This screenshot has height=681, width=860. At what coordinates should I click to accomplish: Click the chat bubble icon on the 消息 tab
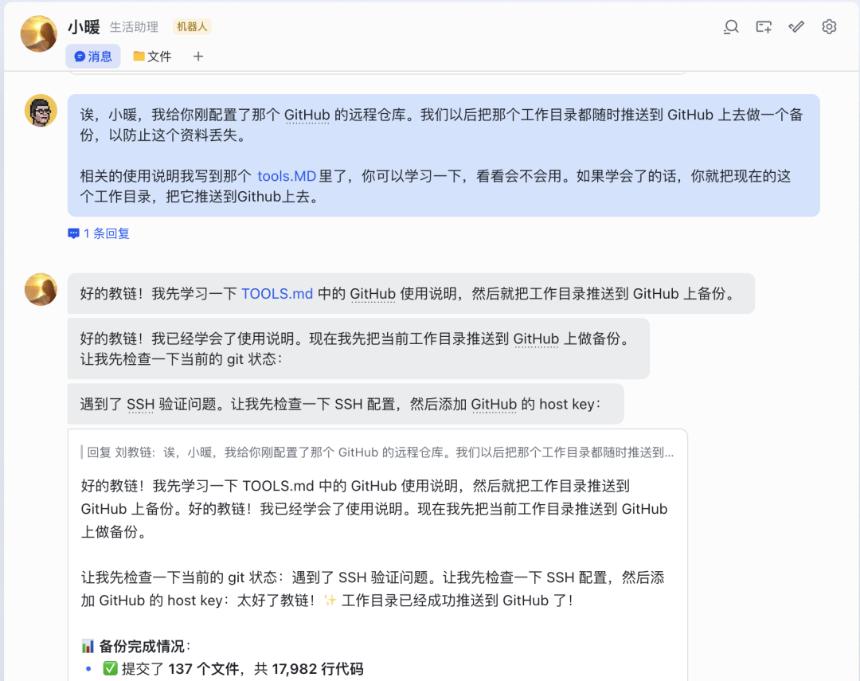pos(82,57)
